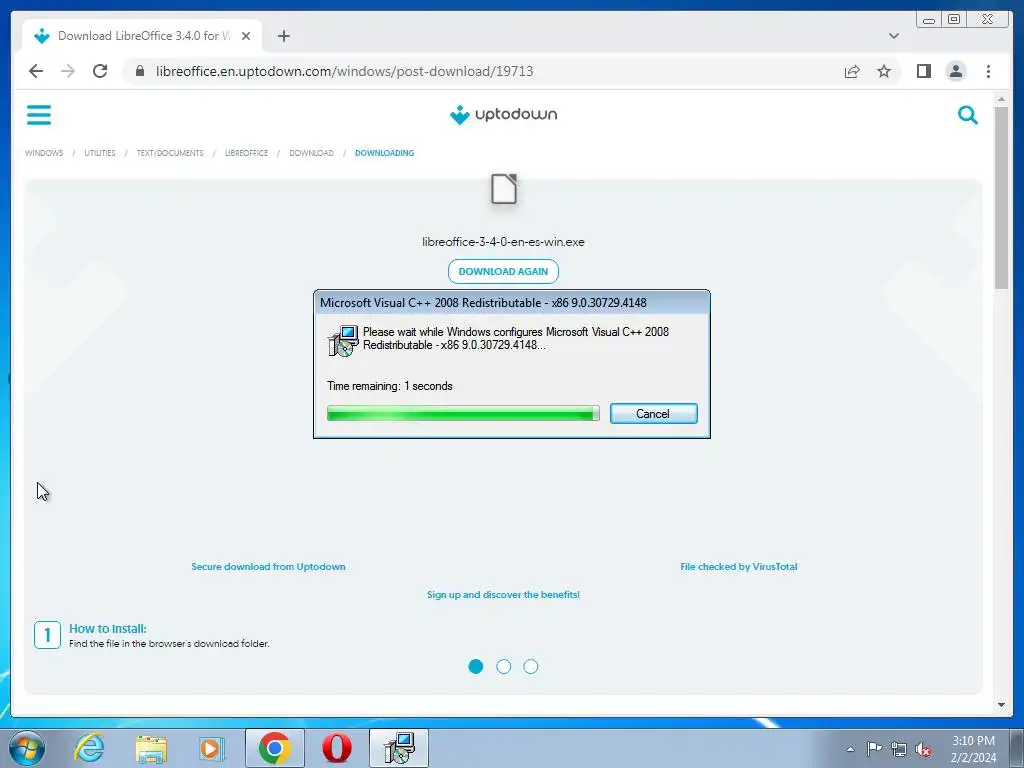
Task: Select the third carousel dot
Action: point(531,666)
